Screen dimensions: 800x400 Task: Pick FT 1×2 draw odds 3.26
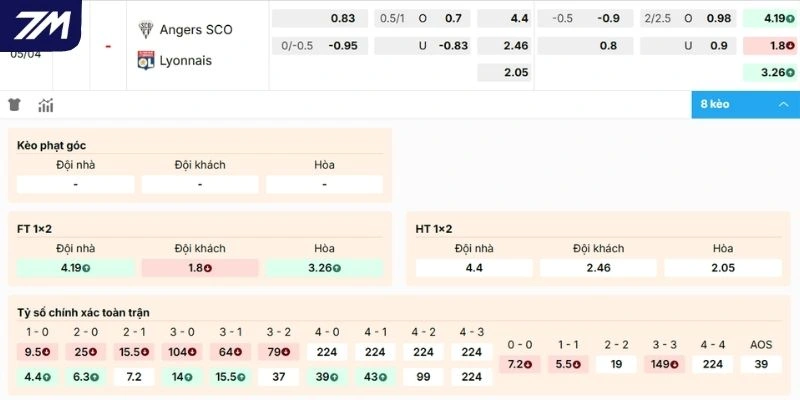coord(324,268)
